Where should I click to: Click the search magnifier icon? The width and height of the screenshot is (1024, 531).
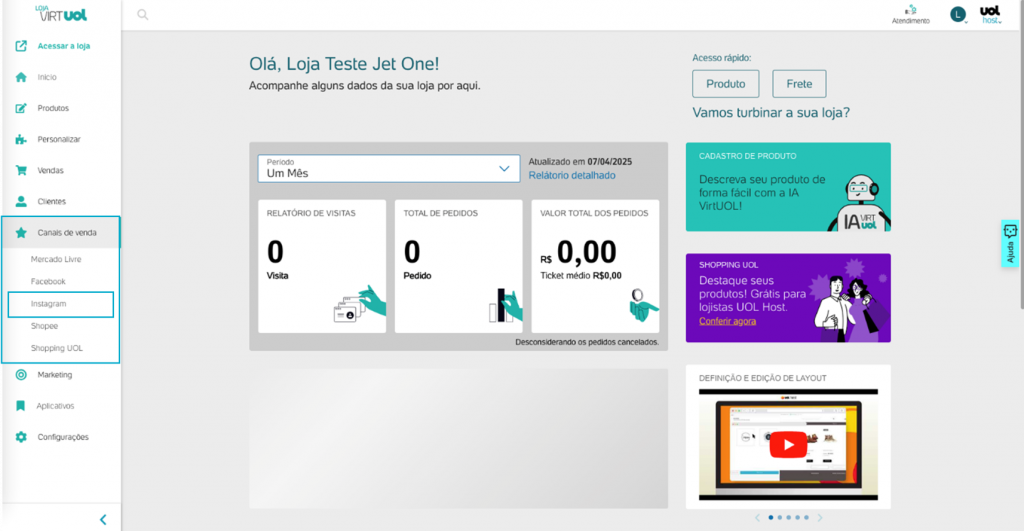click(142, 14)
